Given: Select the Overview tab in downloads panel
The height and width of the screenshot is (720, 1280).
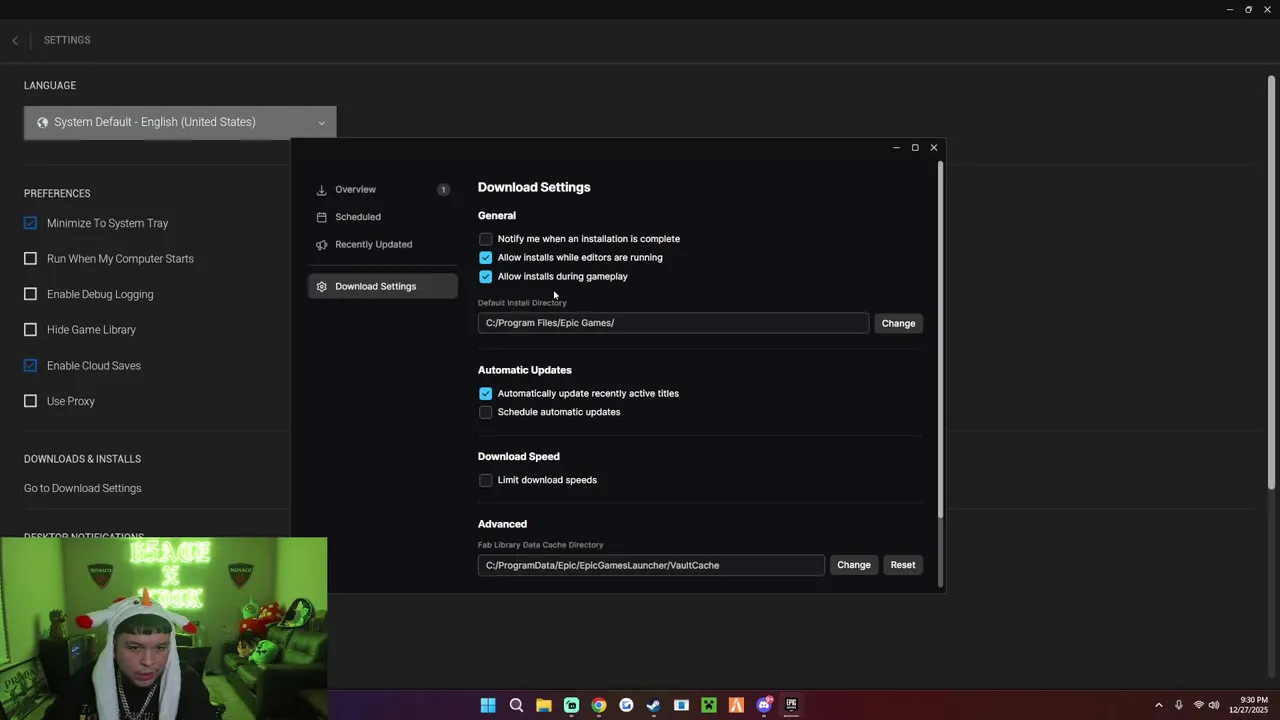Looking at the screenshot, I should click(x=382, y=190).
